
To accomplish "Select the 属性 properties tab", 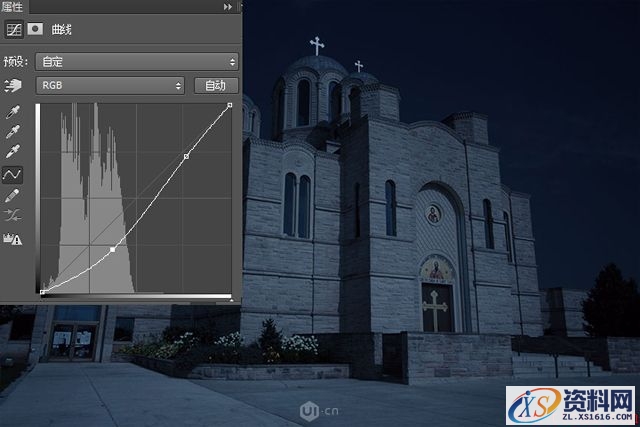I will (14, 7).
